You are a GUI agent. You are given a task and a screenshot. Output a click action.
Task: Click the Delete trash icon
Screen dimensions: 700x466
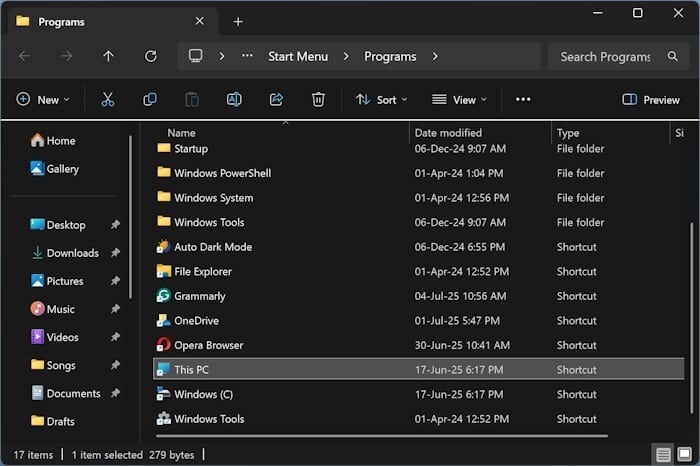318,99
